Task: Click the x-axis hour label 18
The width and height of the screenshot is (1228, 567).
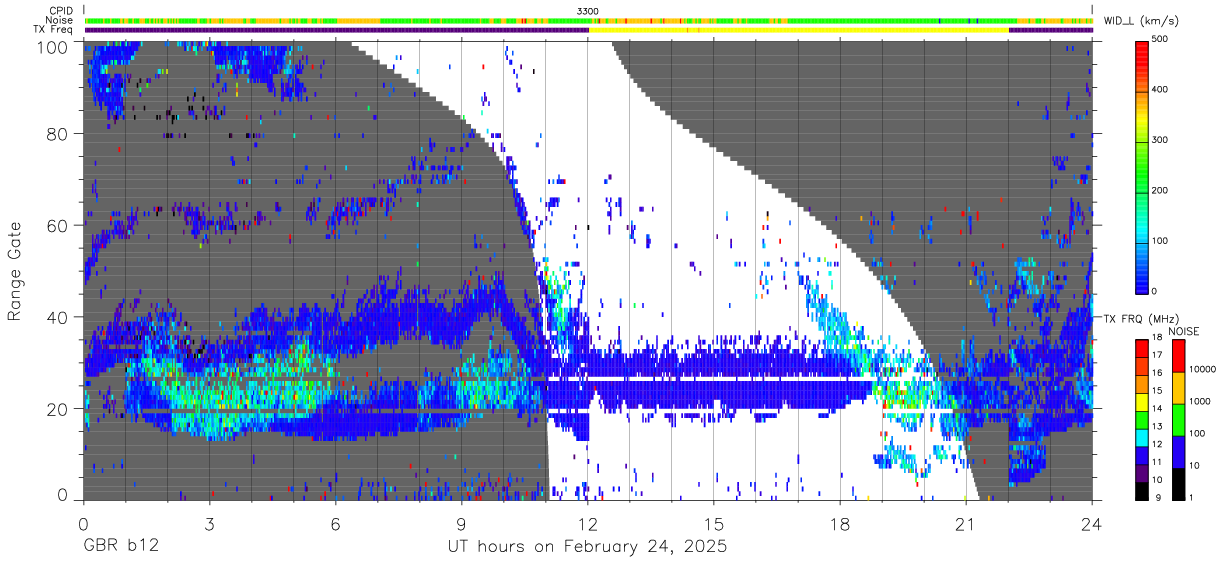Action: 839,523
